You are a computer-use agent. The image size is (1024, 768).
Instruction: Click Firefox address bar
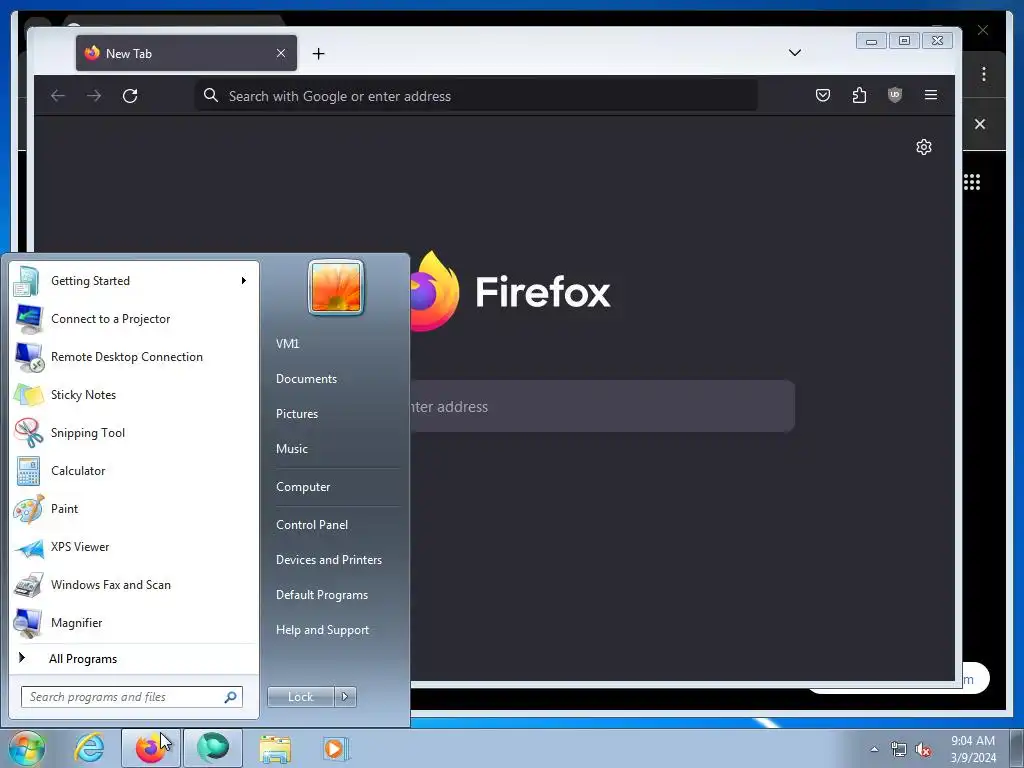(x=476, y=96)
